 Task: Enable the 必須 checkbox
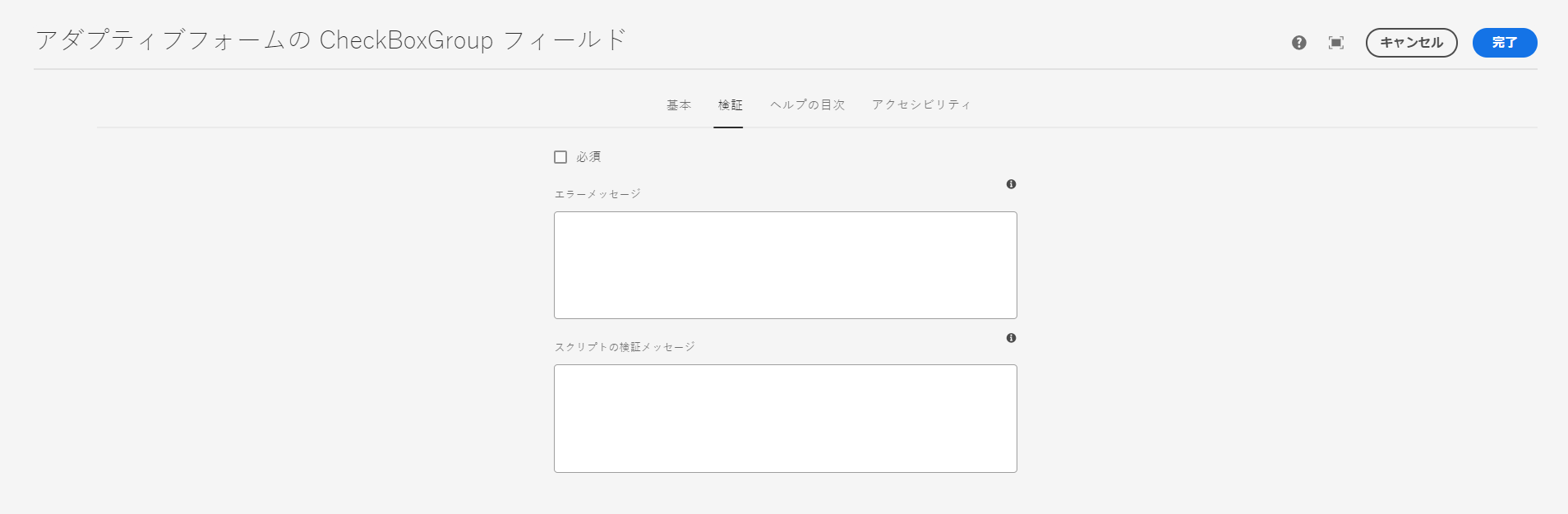click(x=560, y=157)
